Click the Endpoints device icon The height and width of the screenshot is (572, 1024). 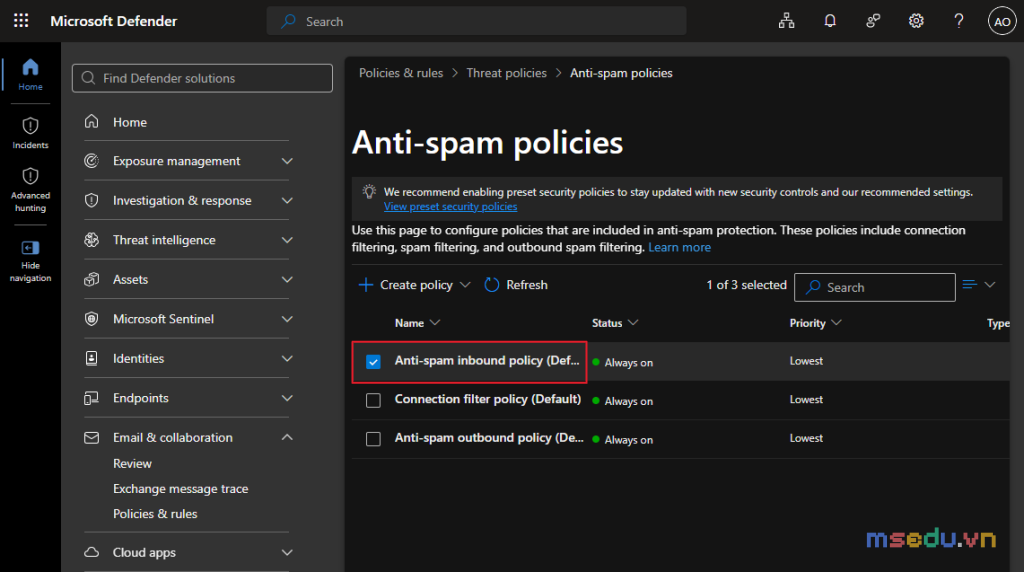[91, 398]
